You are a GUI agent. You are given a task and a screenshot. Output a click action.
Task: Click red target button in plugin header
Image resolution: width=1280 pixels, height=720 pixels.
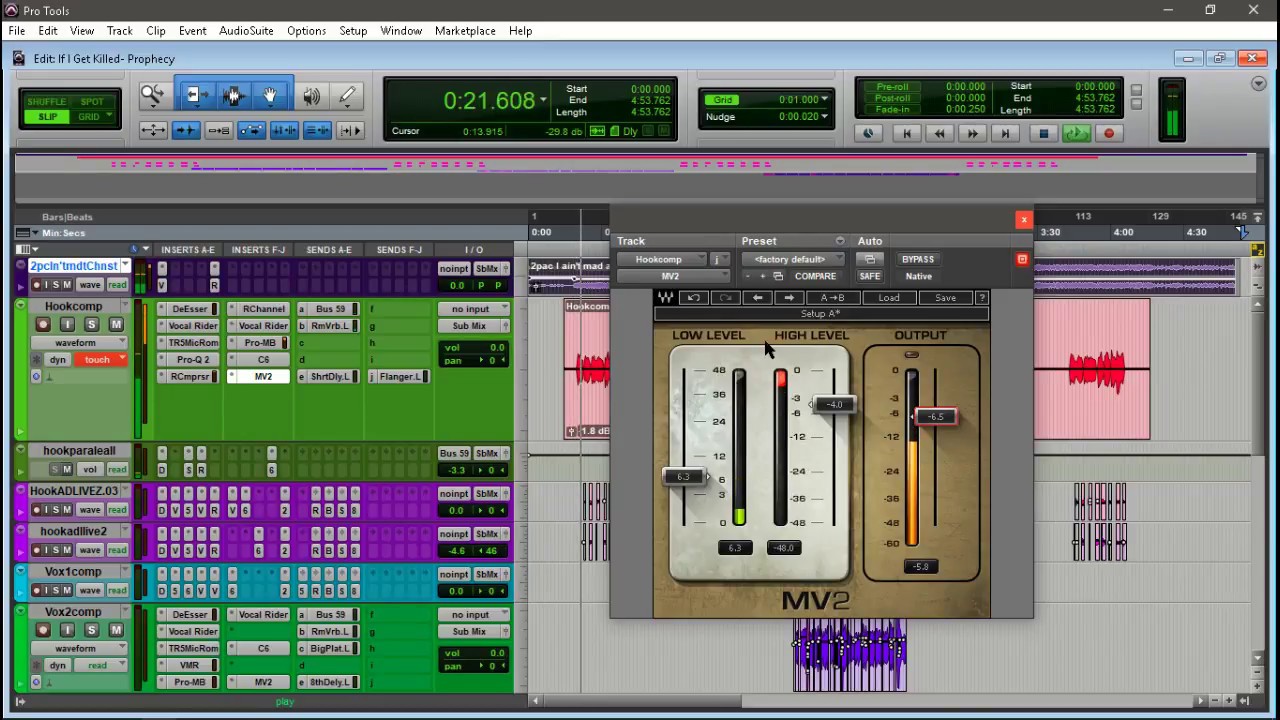click(x=1022, y=259)
